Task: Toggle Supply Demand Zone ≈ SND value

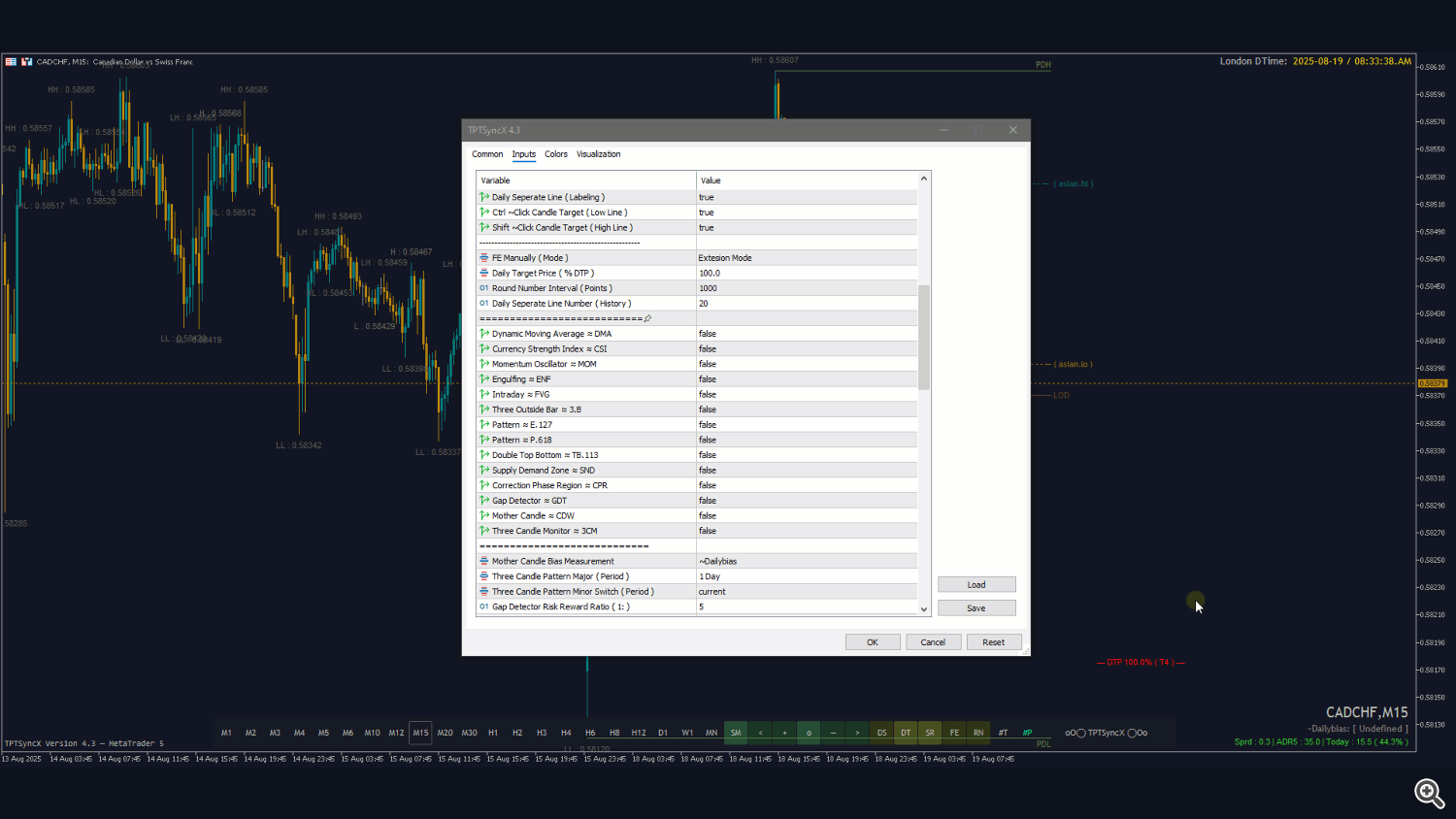Action: 806,471
